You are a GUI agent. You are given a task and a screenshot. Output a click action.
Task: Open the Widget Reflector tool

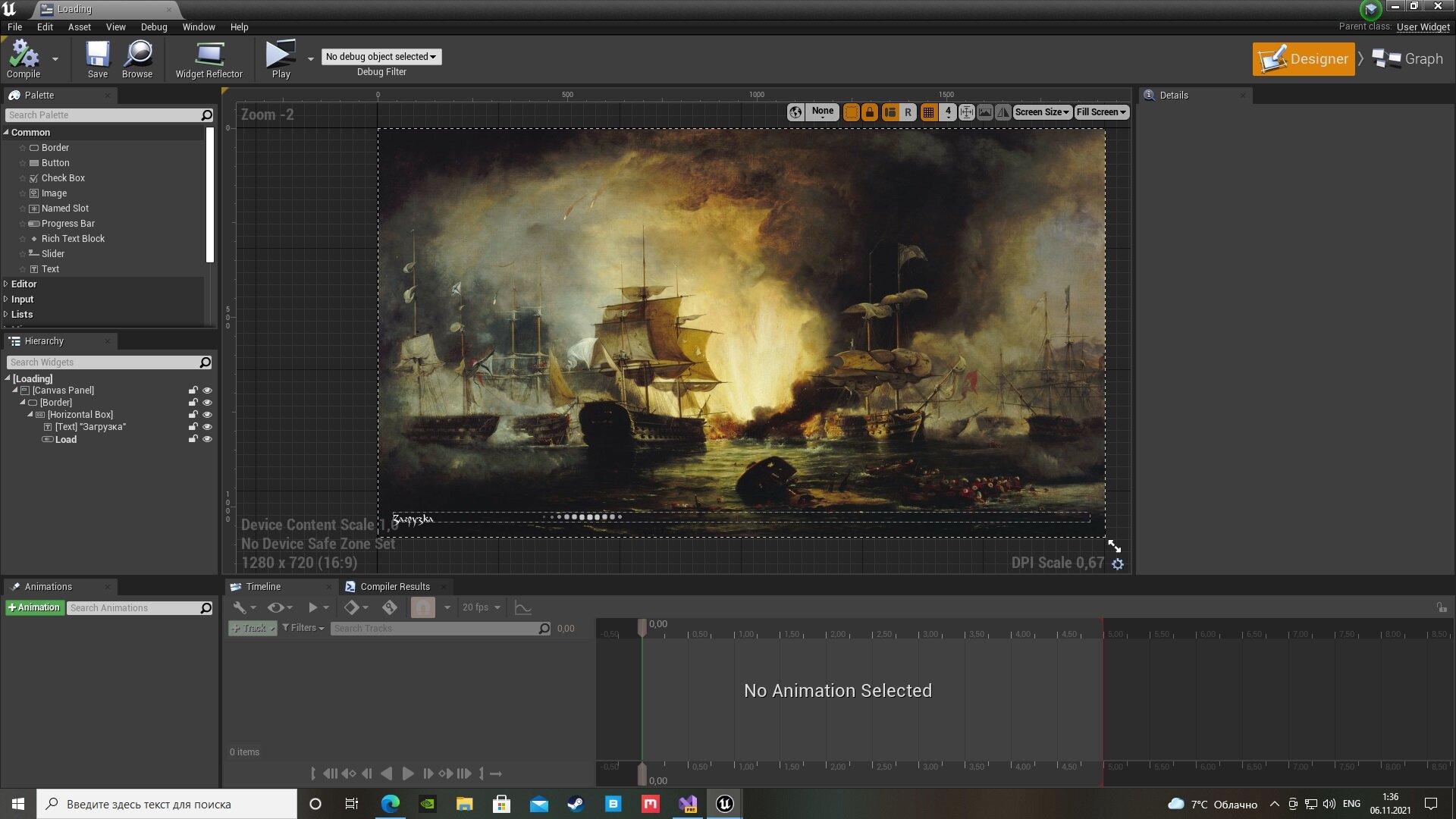point(209,59)
